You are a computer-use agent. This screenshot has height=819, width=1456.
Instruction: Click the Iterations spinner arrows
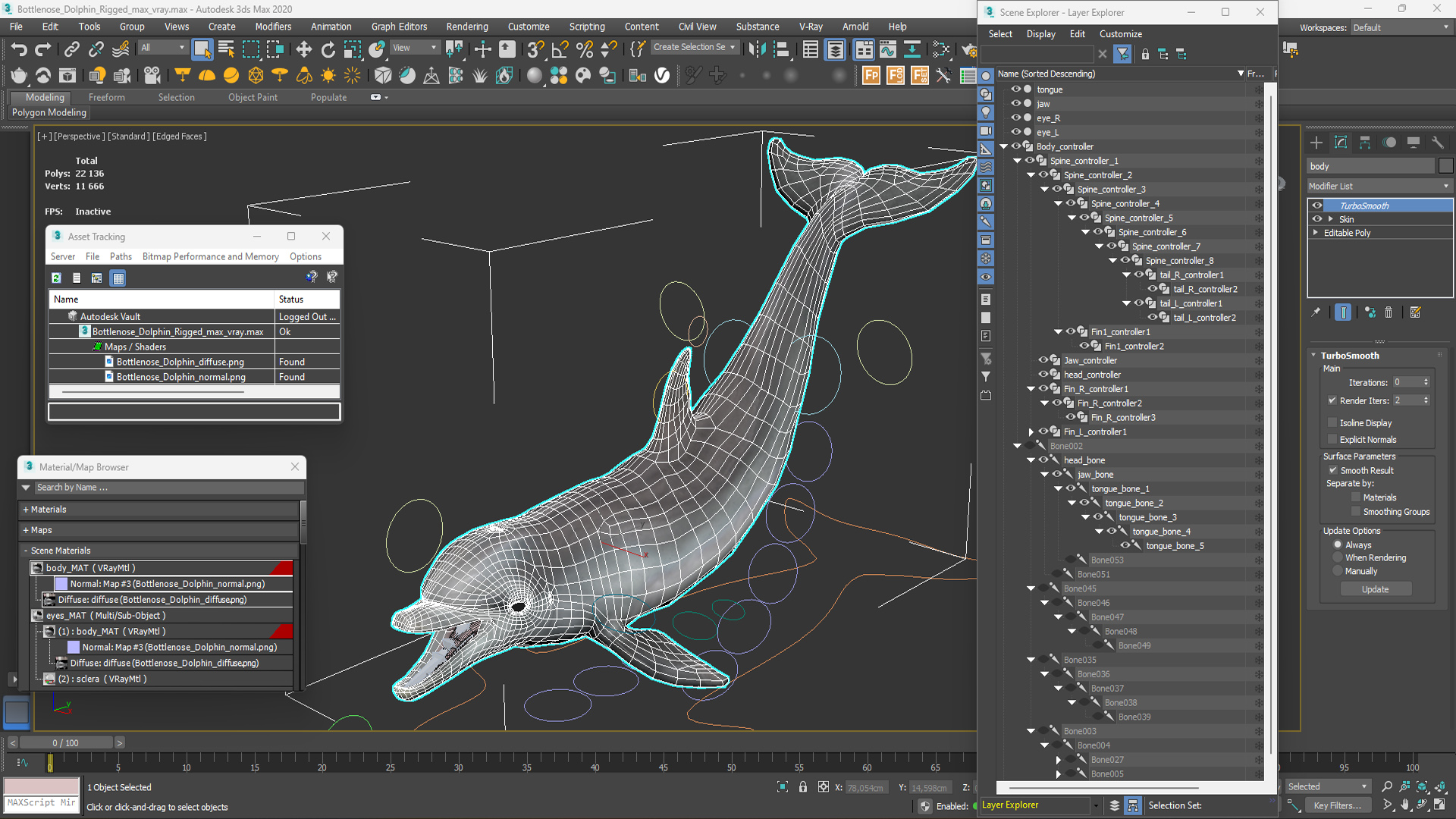tap(1426, 382)
